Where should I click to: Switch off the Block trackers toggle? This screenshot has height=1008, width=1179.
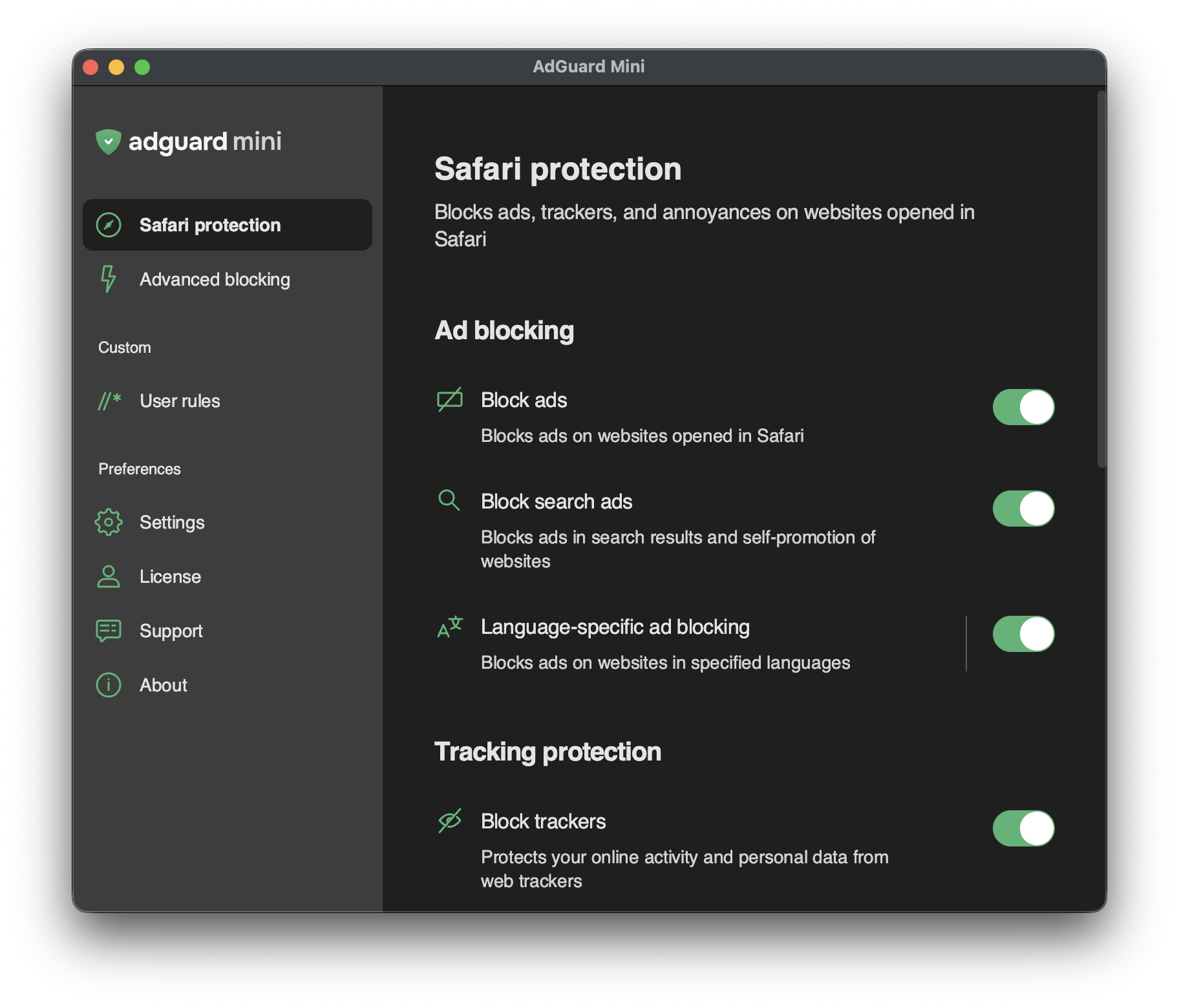pos(1023,828)
